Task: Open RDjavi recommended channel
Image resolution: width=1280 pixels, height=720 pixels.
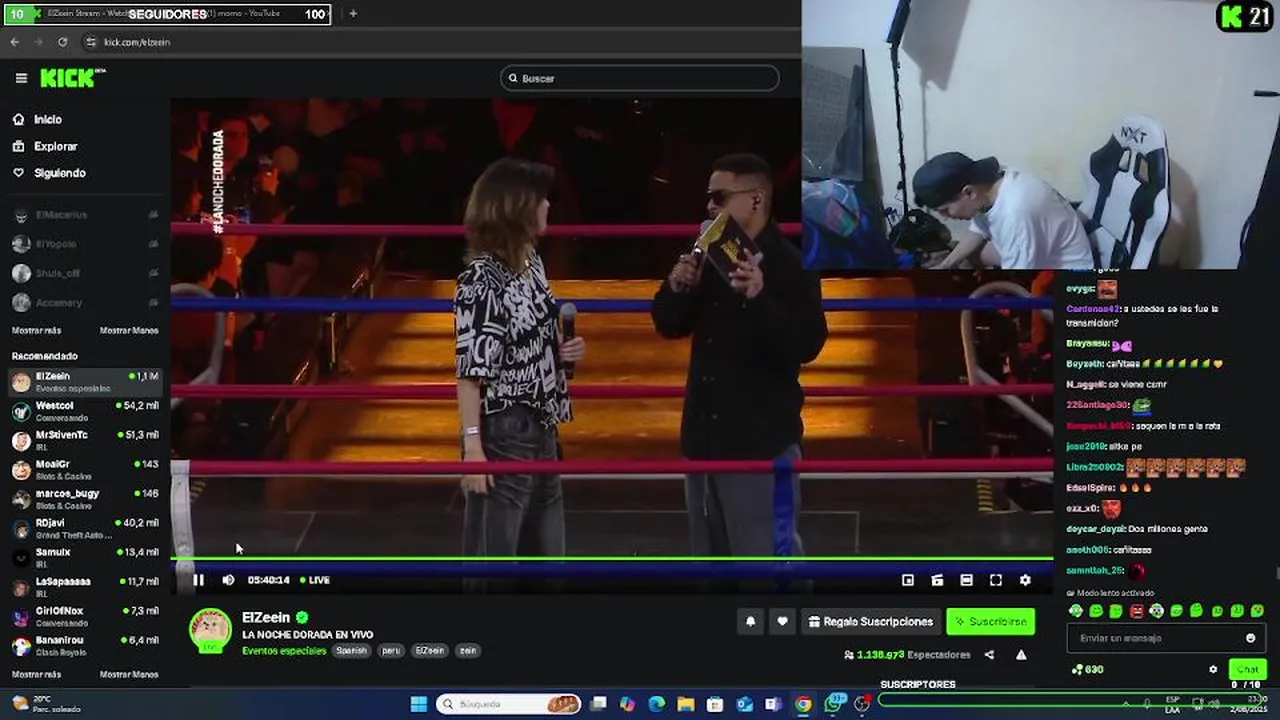Action: tap(85, 528)
